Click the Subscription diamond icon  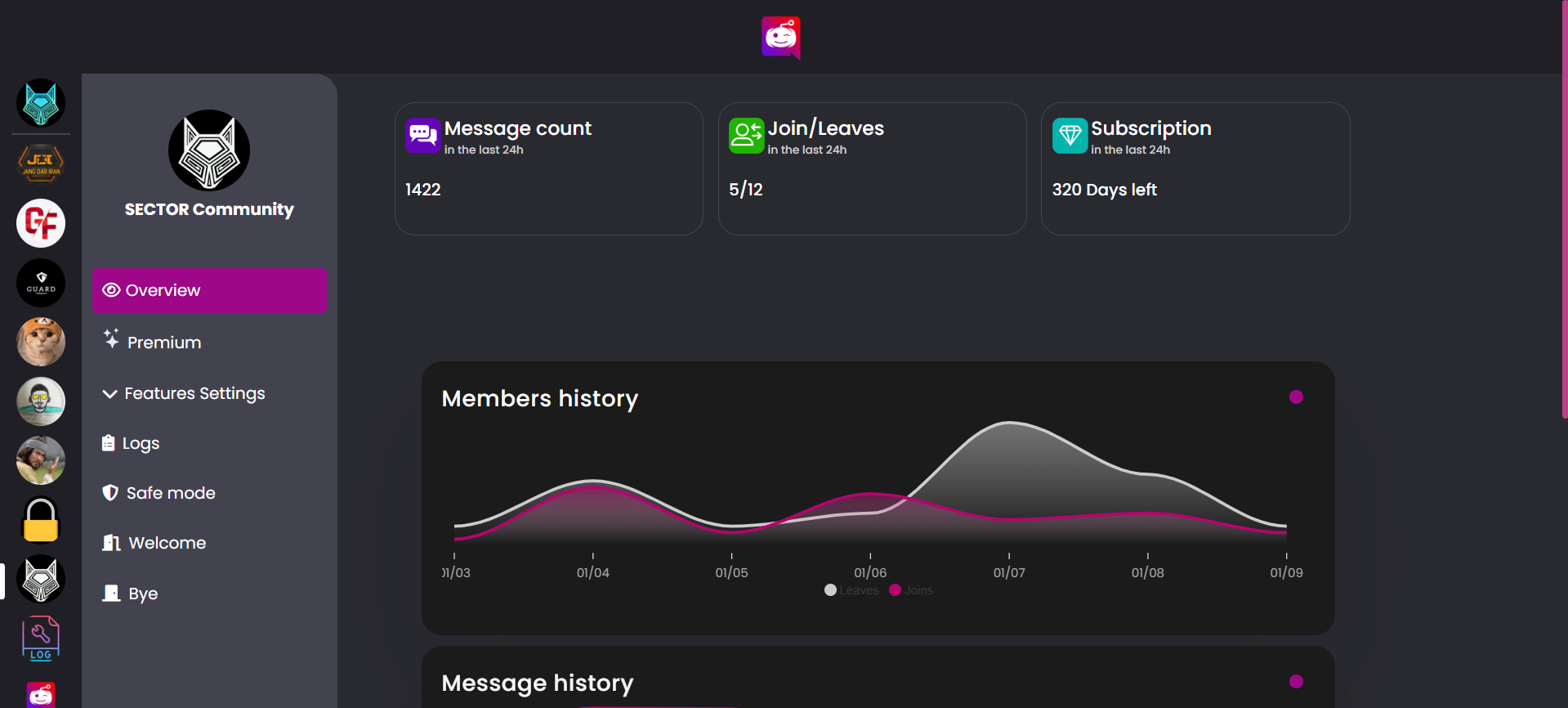pos(1070,136)
